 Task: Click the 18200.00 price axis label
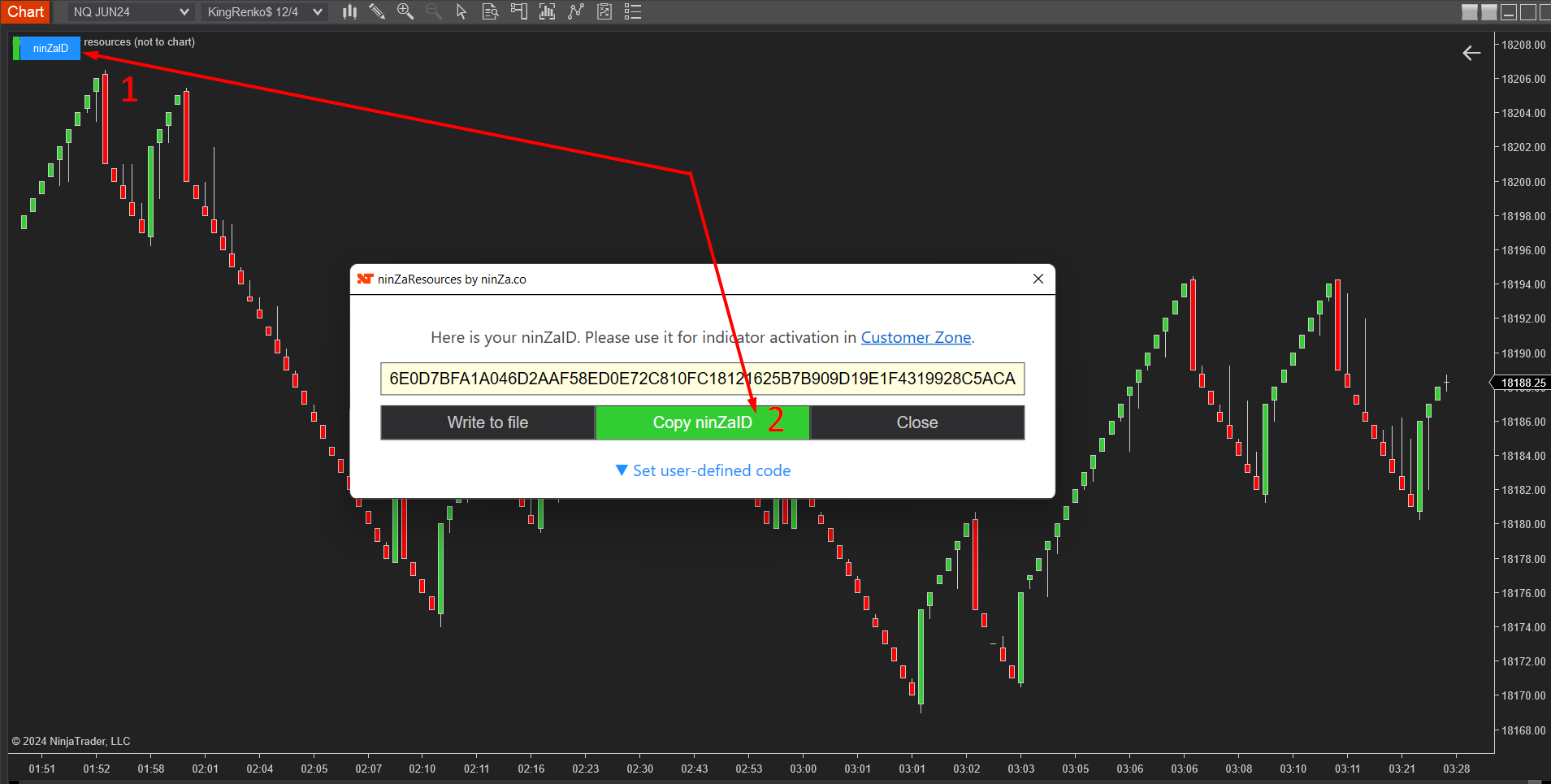(1523, 182)
